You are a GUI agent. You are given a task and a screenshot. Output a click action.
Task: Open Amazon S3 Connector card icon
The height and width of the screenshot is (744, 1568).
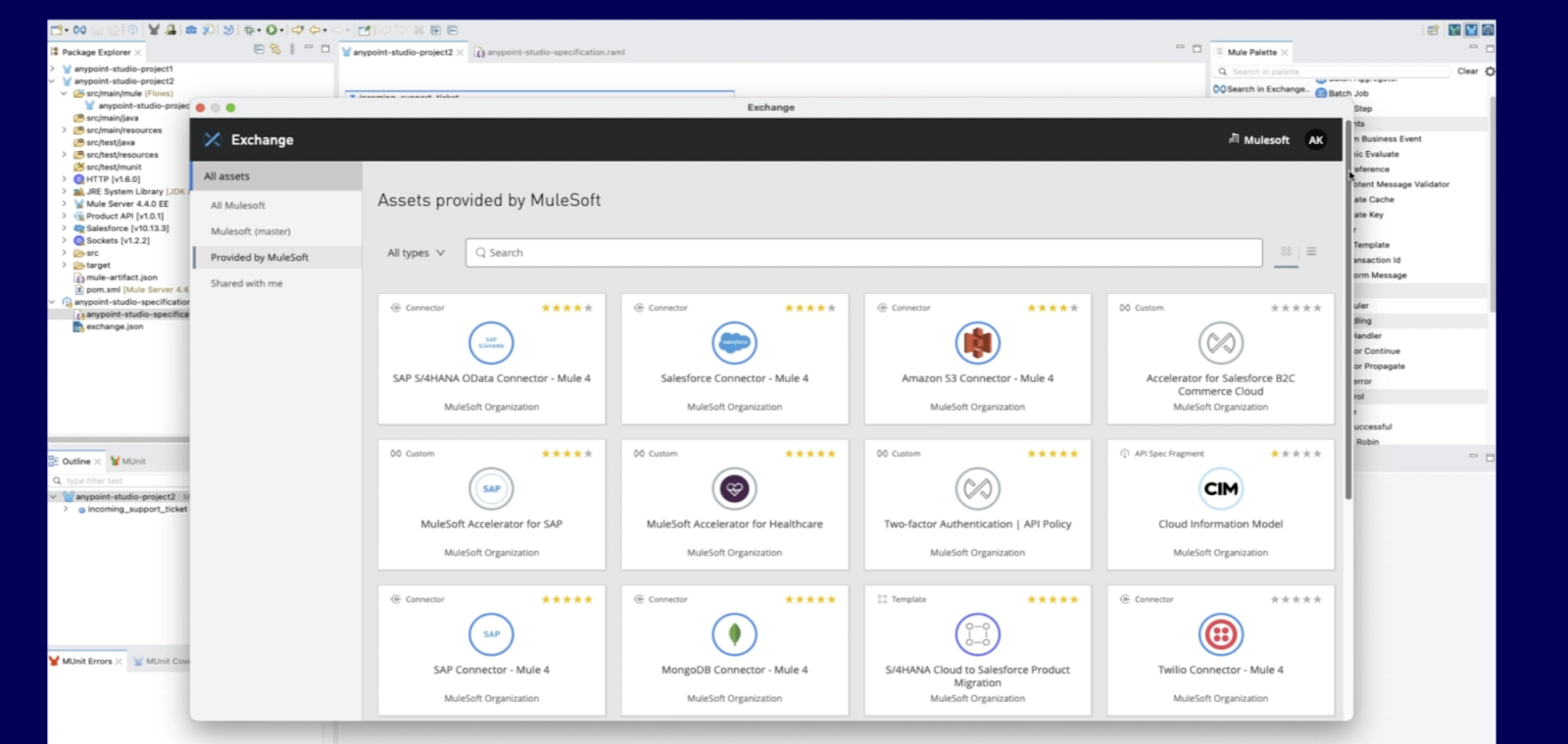pyautogui.click(x=977, y=343)
